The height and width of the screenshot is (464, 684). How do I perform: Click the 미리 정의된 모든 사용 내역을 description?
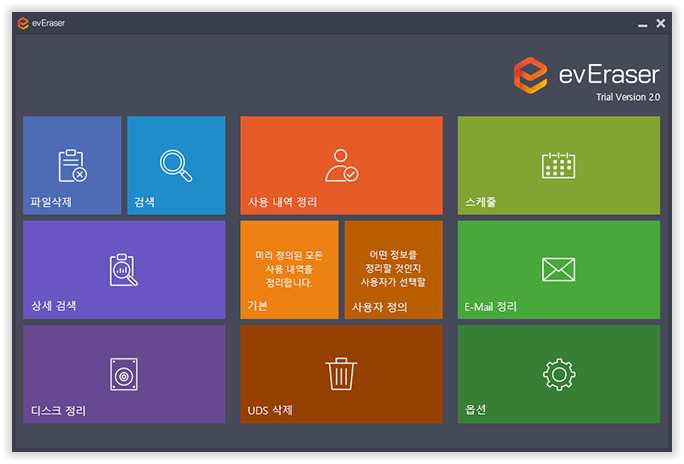pyautogui.click(x=289, y=269)
